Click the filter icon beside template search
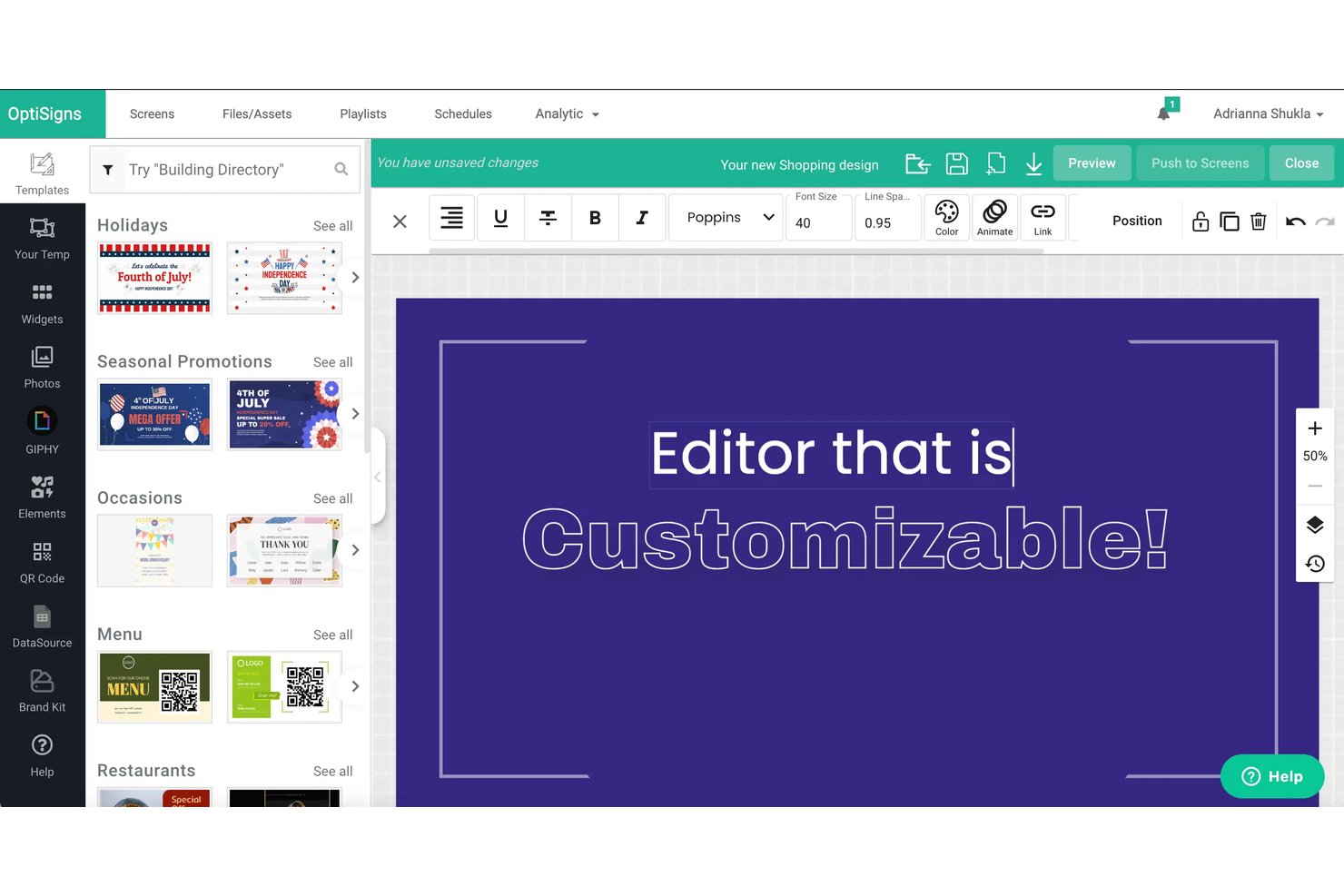 tap(108, 170)
